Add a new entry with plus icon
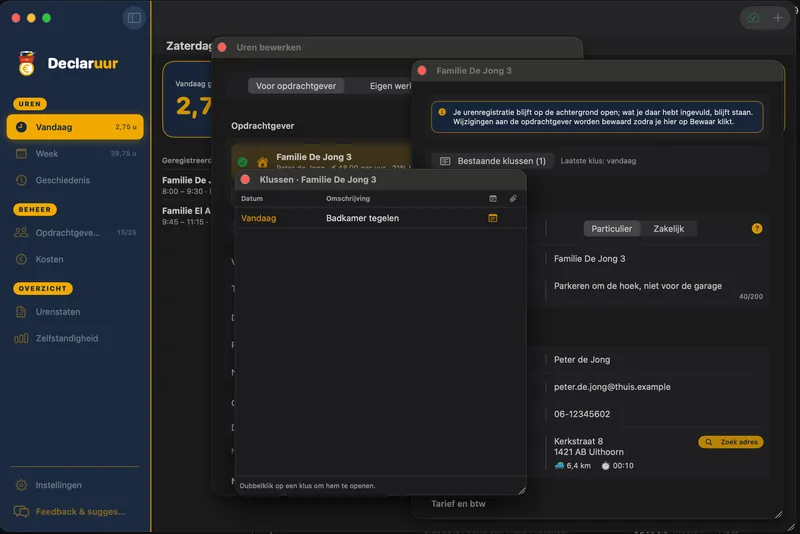800x534 pixels. pos(778,18)
